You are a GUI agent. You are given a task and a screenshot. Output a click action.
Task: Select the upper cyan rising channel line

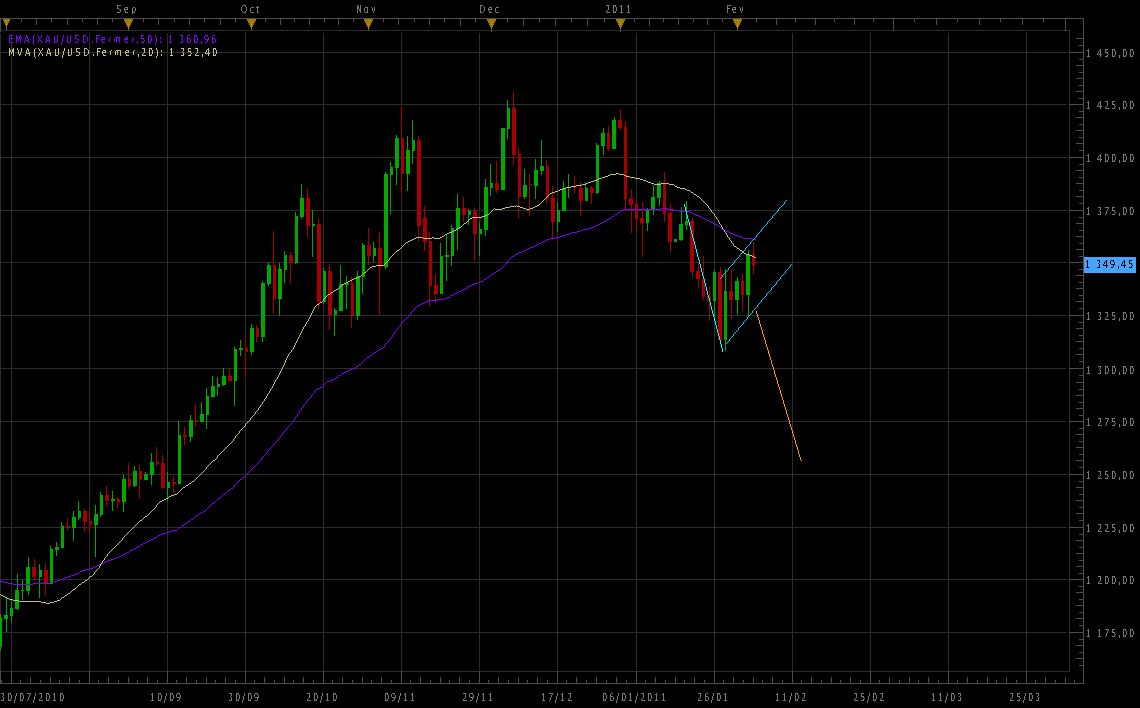(753, 238)
